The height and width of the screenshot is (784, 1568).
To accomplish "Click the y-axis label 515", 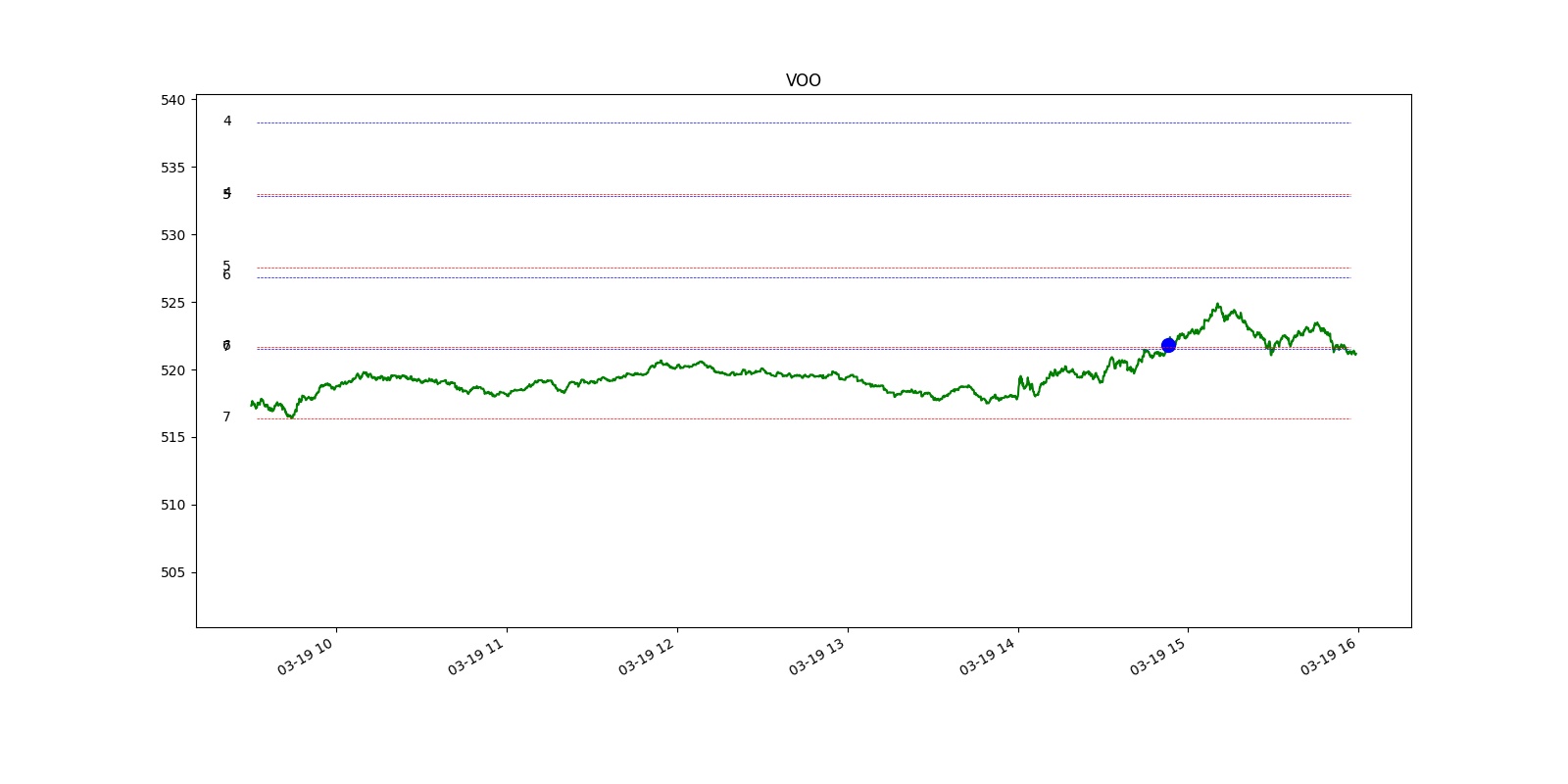I will [x=172, y=437].
